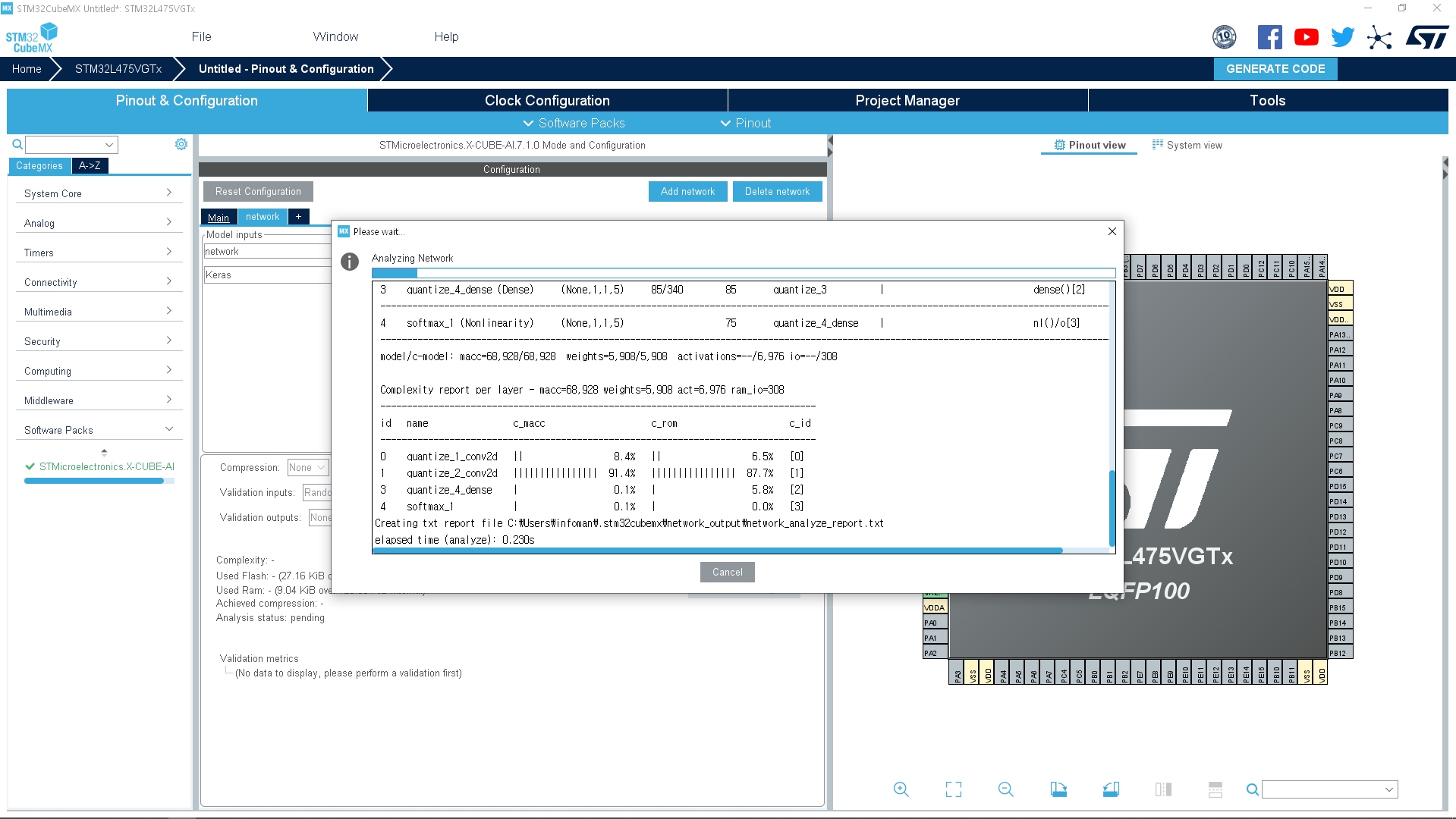Switch to A->Z sorting view

90,166
